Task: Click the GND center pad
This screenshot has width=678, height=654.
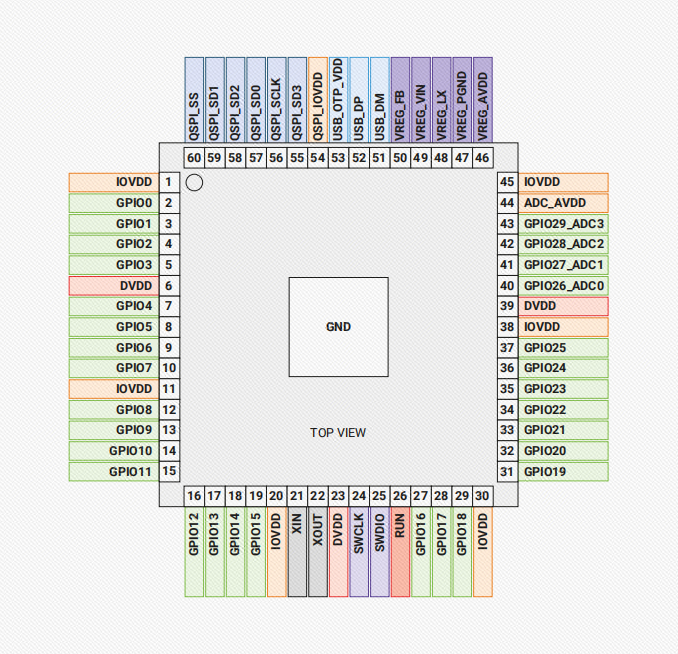Action: coord(339,327)
